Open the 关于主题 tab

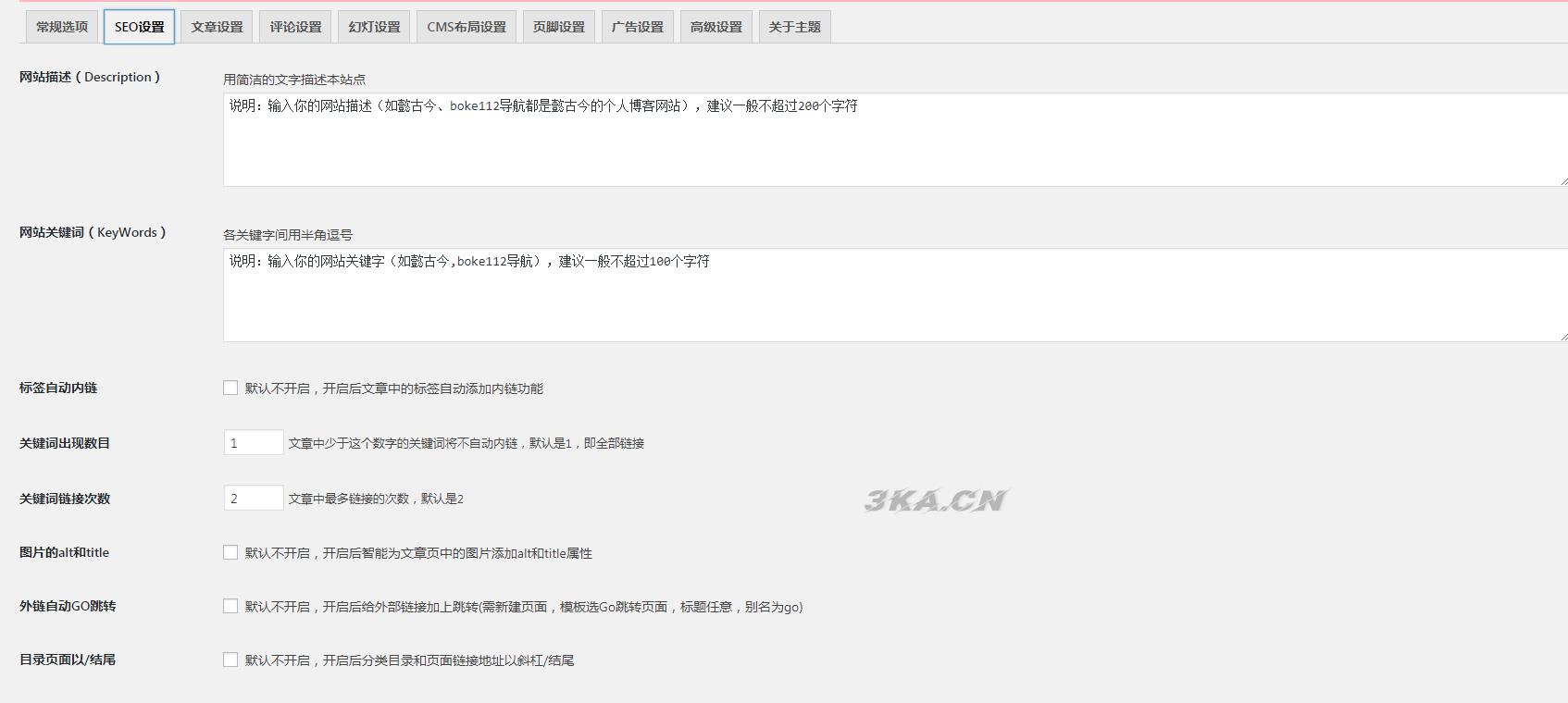pos(794,27)
